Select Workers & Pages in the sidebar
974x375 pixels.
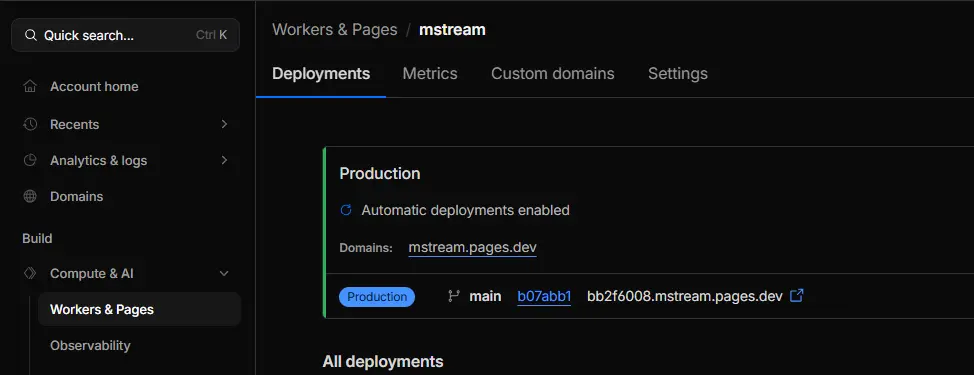[139, 309]
